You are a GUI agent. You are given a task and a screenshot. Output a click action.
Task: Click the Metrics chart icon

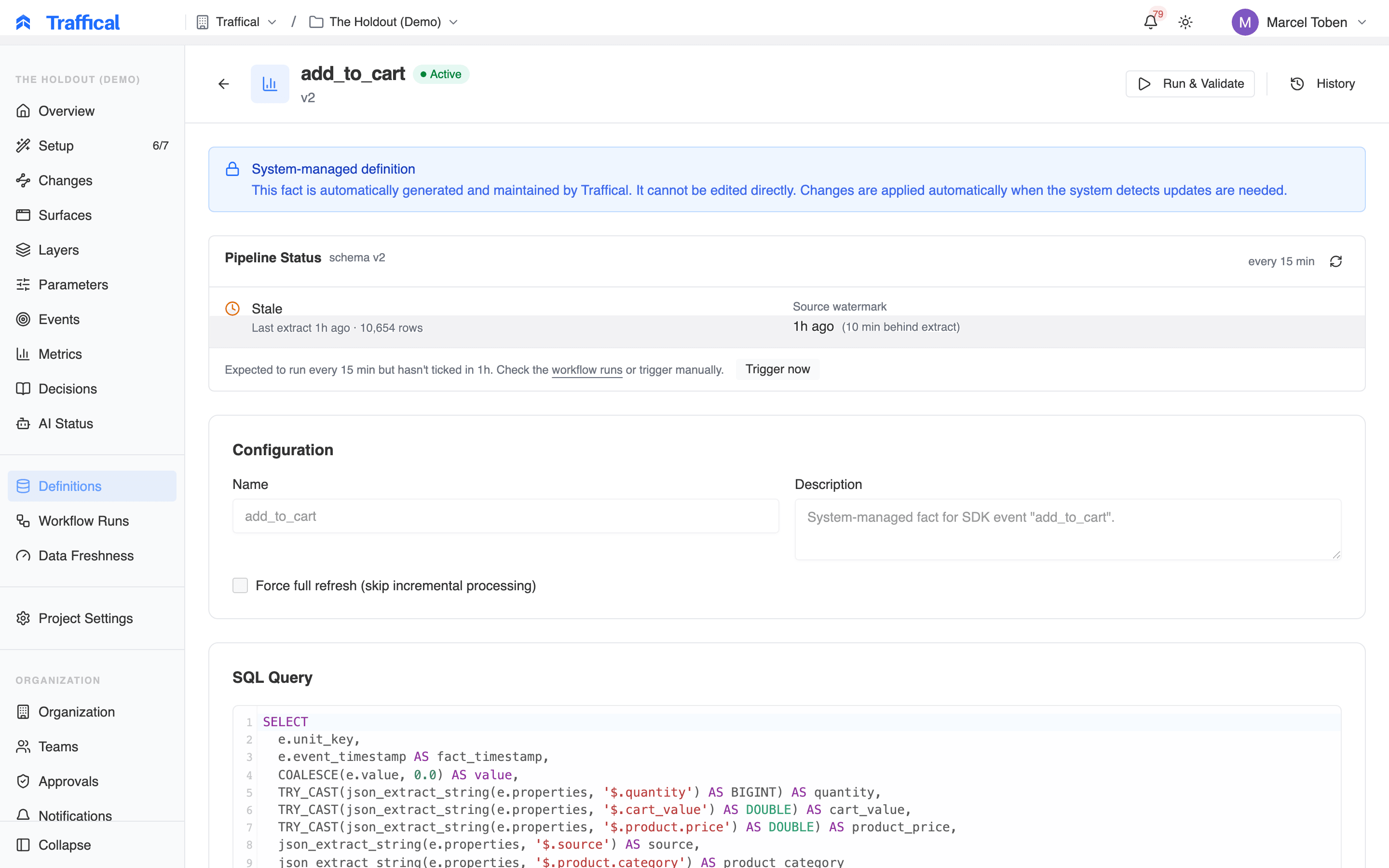tap(23, 354)
